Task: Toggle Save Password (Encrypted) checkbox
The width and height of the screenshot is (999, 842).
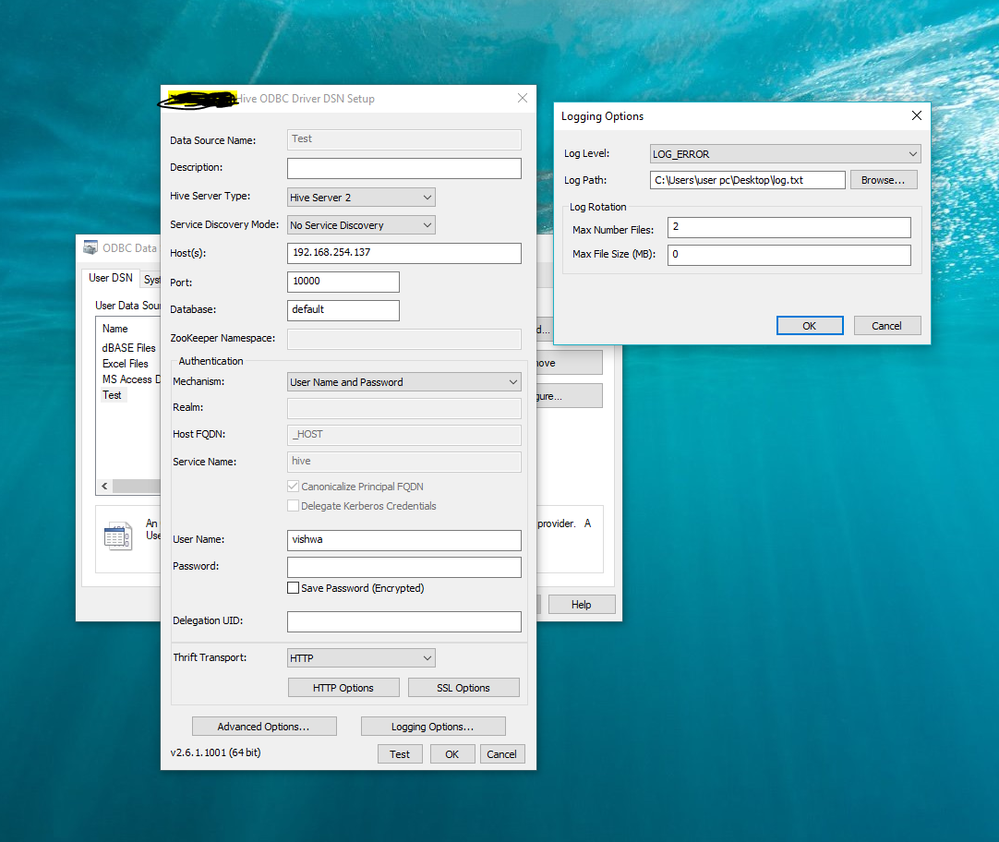Action: click(293, 588)
